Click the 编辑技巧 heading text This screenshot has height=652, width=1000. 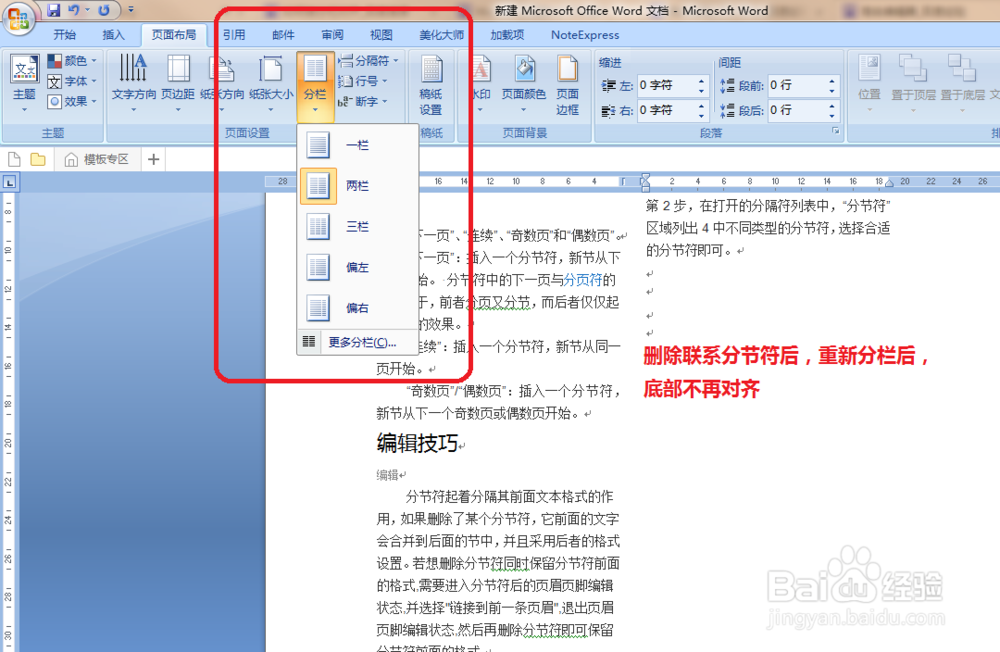click(x=417, y=443)
